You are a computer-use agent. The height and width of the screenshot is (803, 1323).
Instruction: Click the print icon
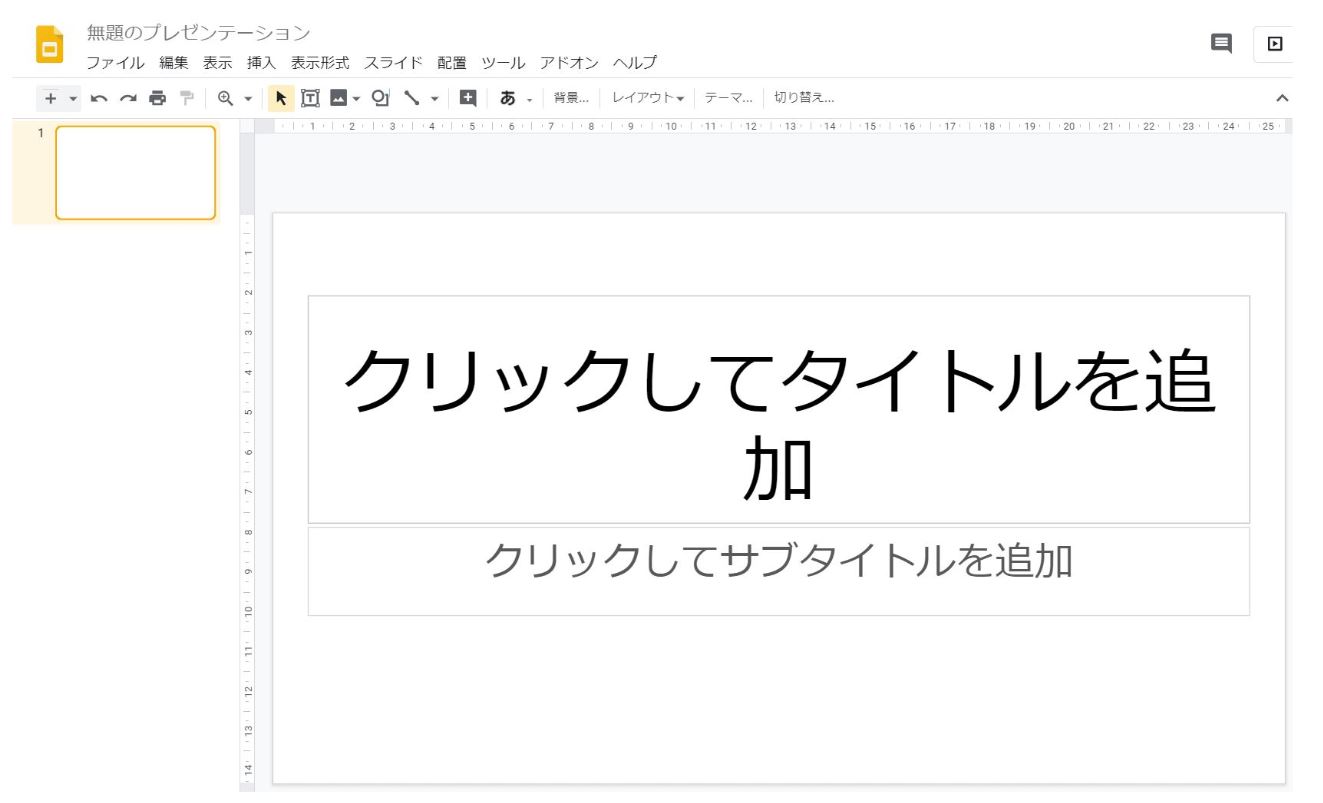157,98
